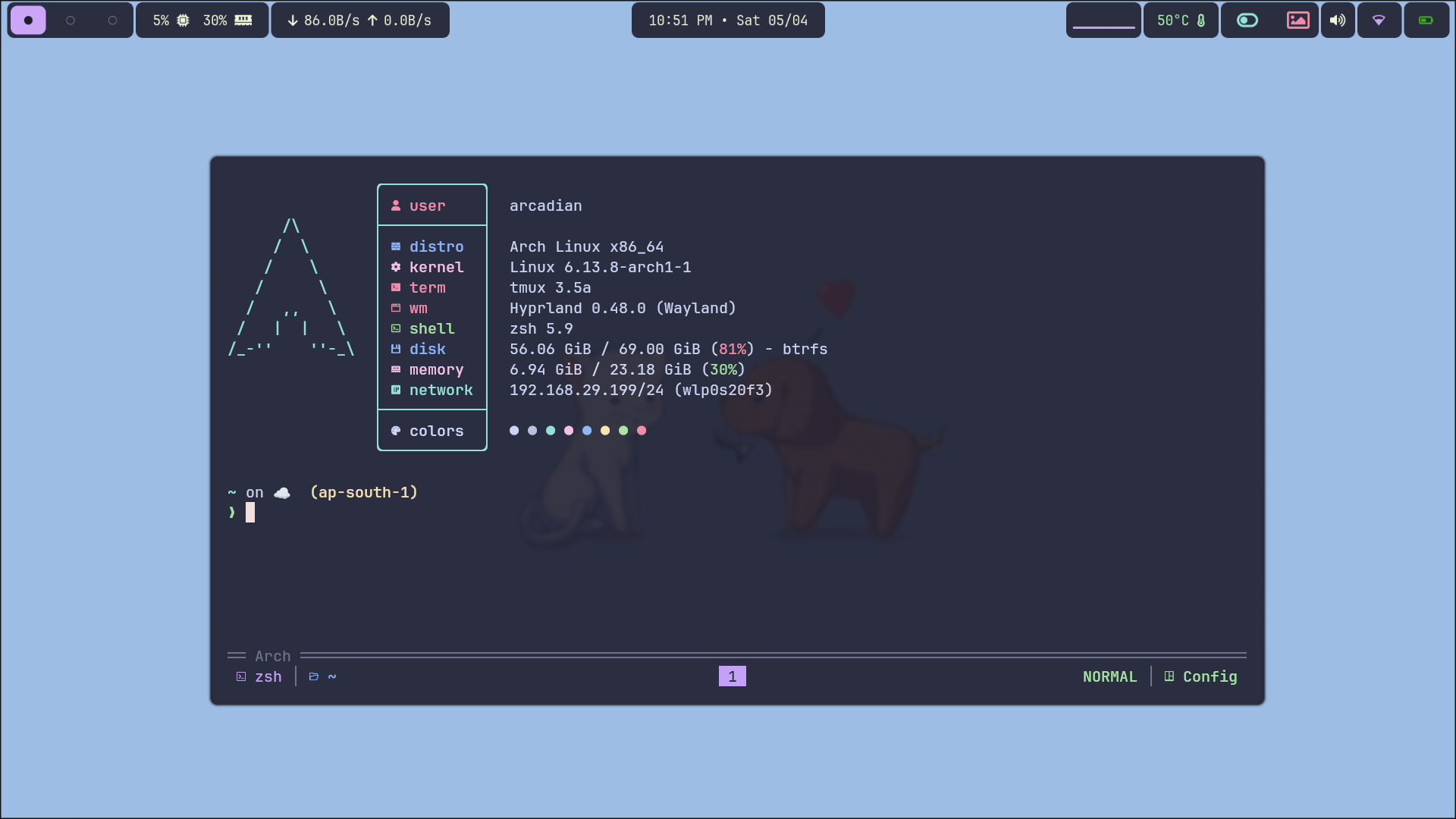Click 'Hyprland 0.48.0 (Wayland)' text
Screen dimensions: 1456x819
click(x=623, y=308)
